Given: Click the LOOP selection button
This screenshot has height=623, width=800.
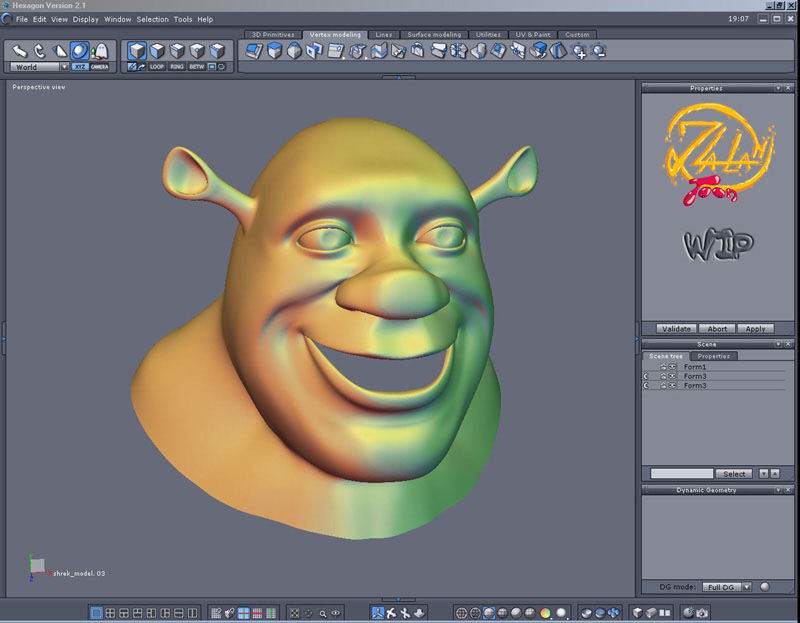Looking at the screenshot, I should click(157, 67).
